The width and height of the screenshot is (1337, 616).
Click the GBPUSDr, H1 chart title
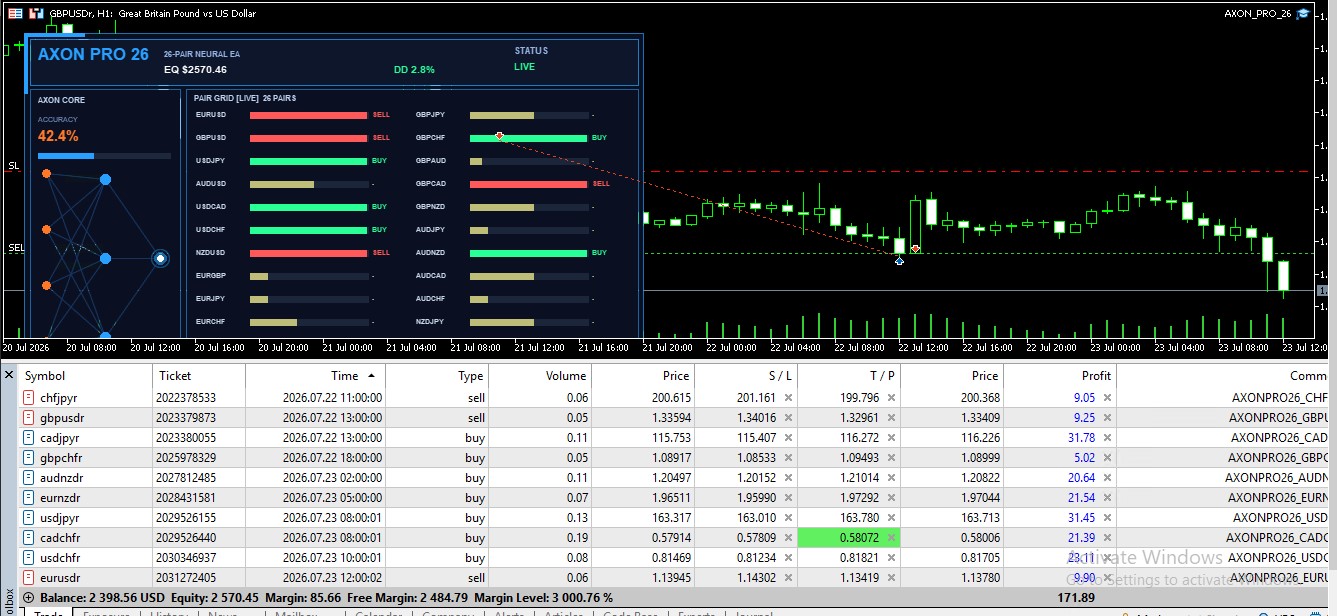[153, 14]
